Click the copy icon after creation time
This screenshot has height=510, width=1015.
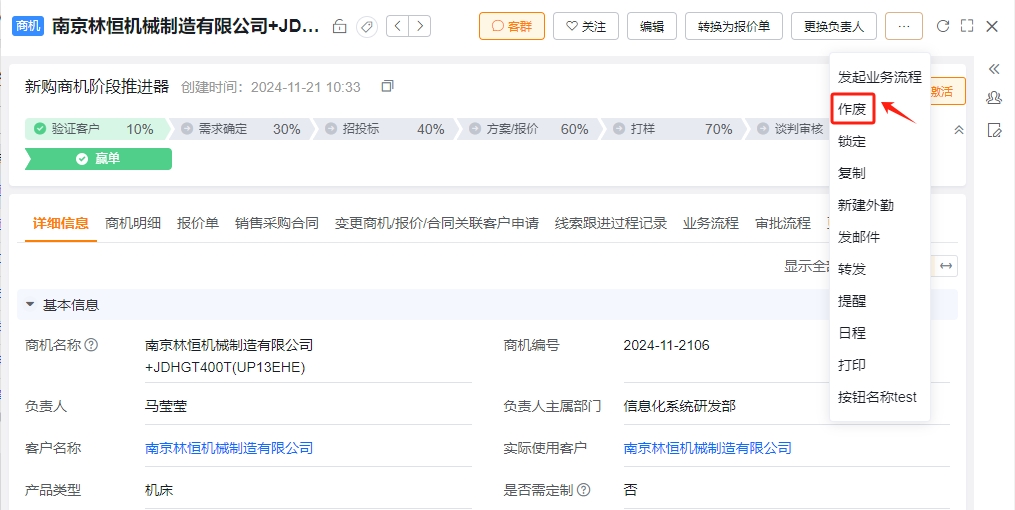[387, 86]
